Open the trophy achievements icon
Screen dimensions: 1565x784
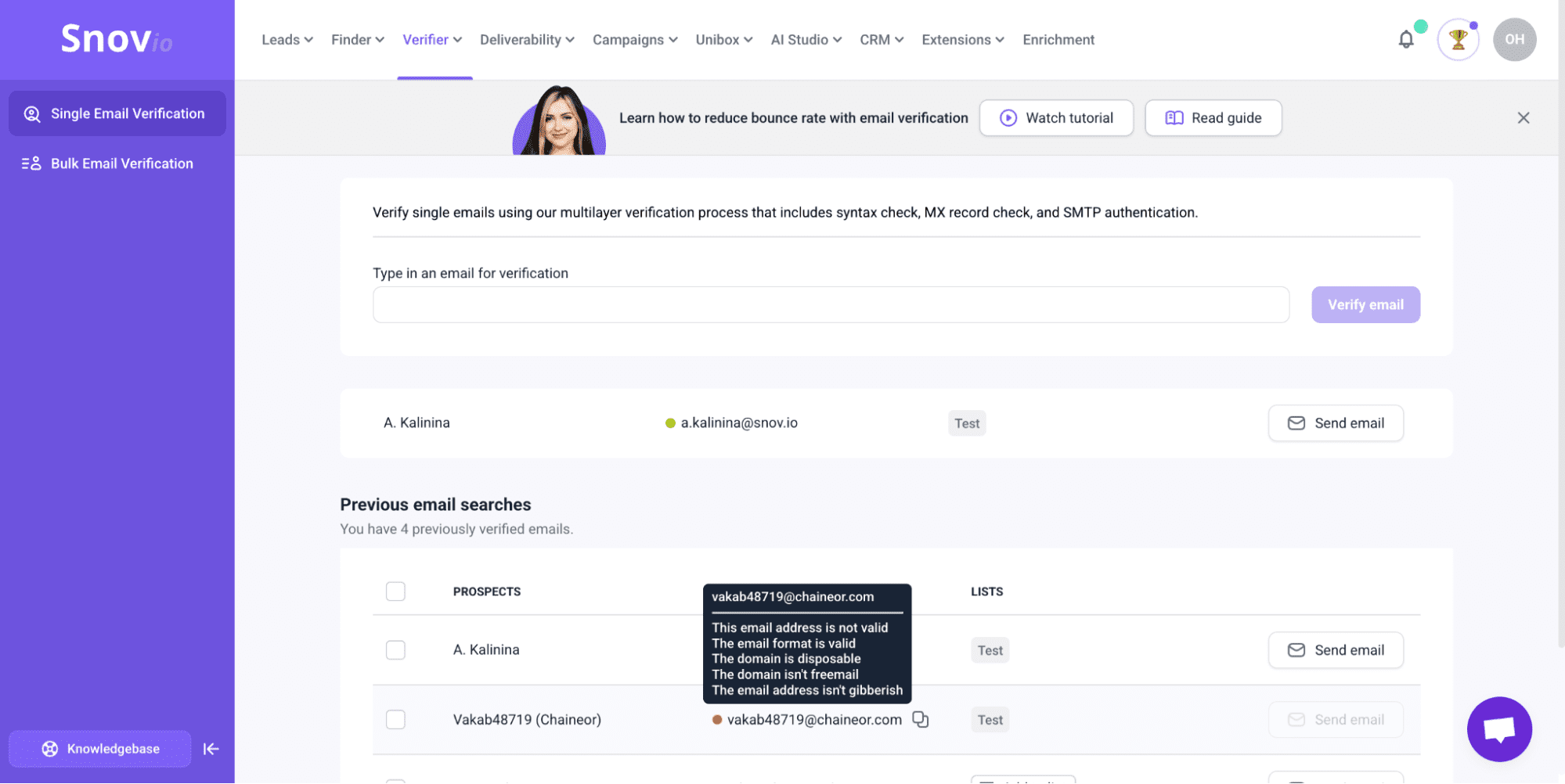coord(1458,39)
